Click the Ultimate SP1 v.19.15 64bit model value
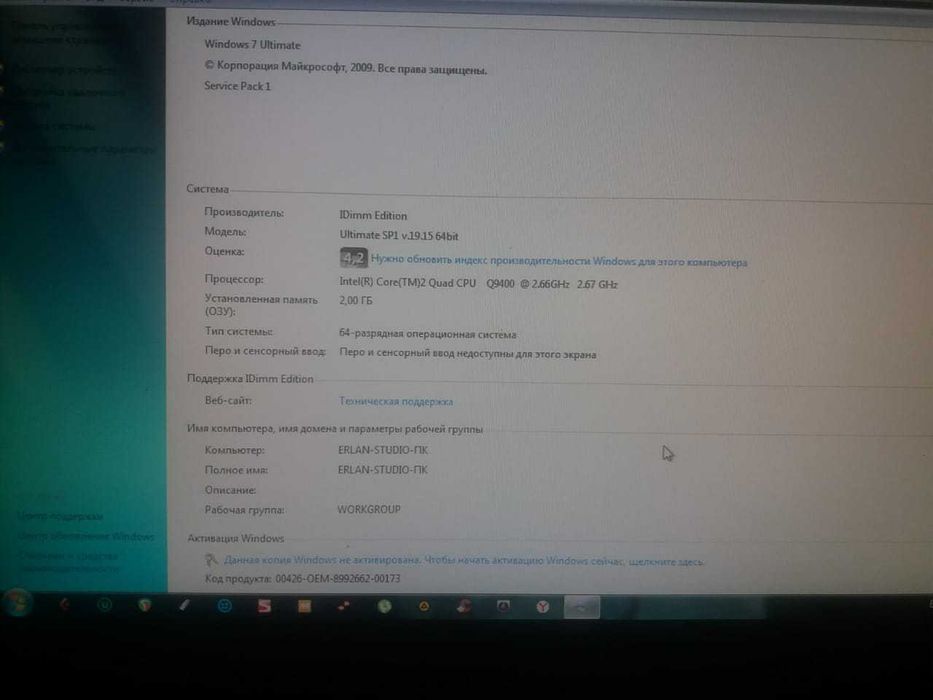The height and width of the screenshot is (700, 933). pos(399,235)
